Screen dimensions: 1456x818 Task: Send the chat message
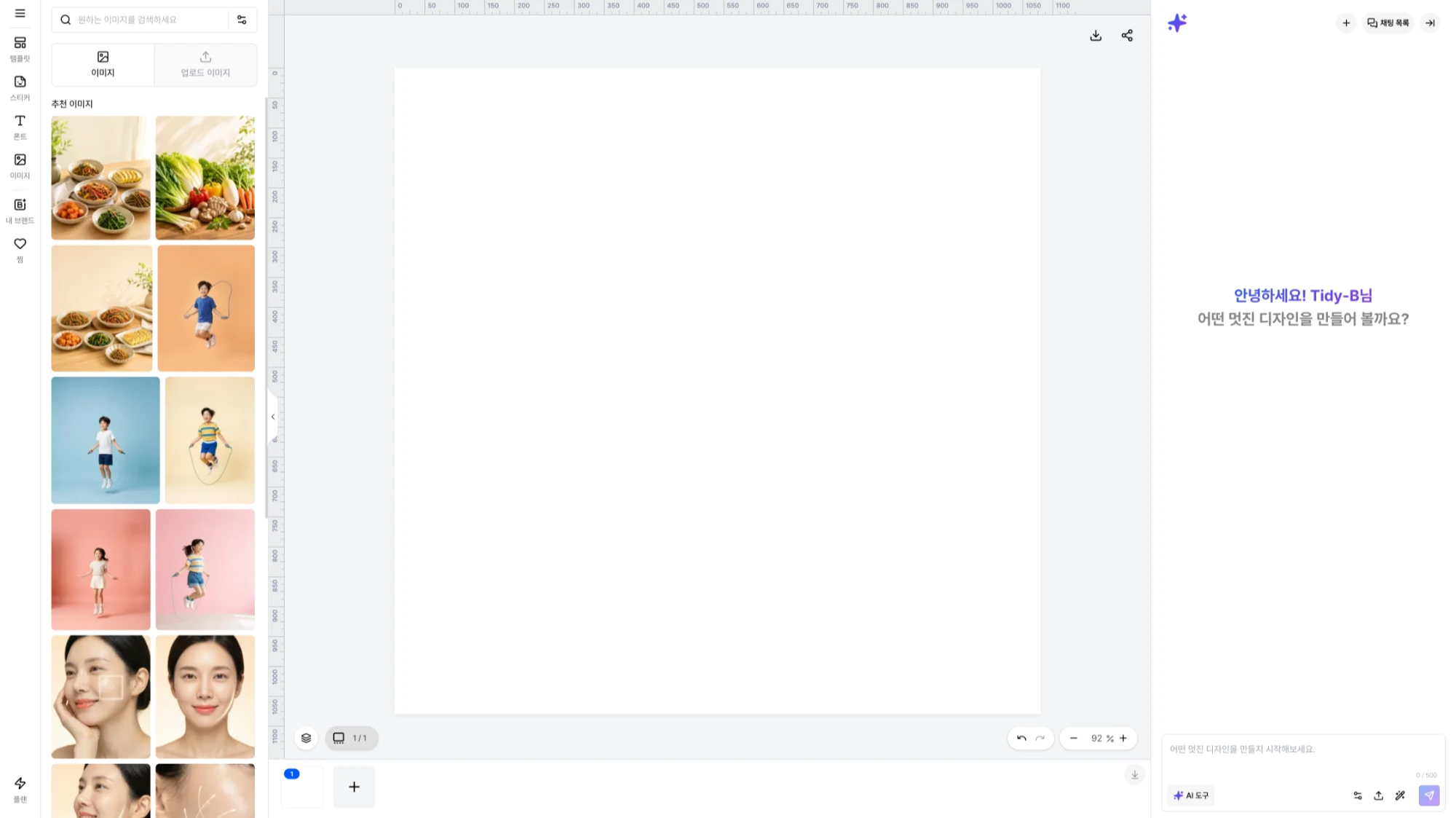[x=1429, y=795]
